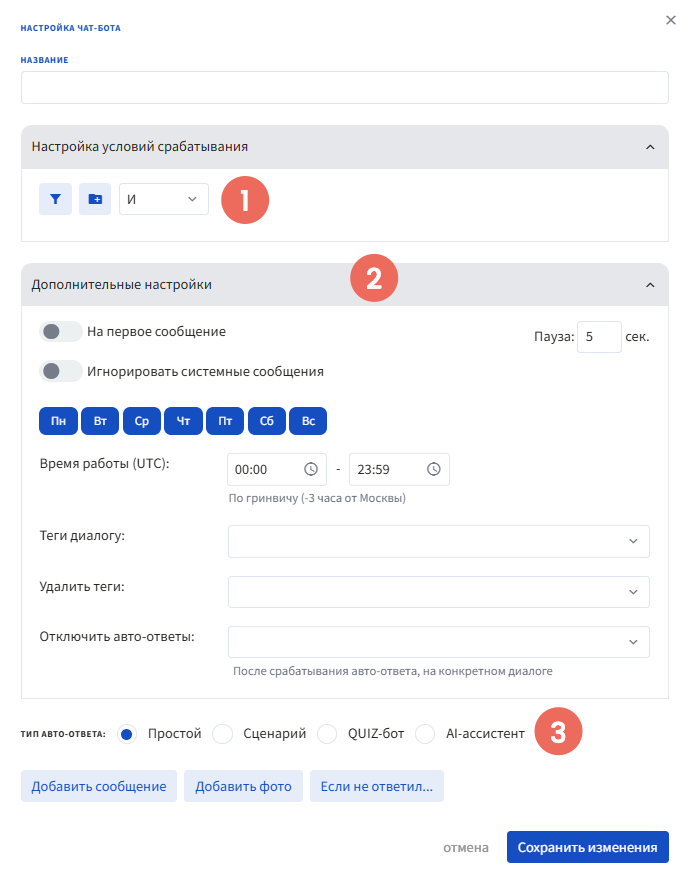This screenshot has width=688, height=882.
Task: Click the pause seconds input field
Action: [599, 337]
